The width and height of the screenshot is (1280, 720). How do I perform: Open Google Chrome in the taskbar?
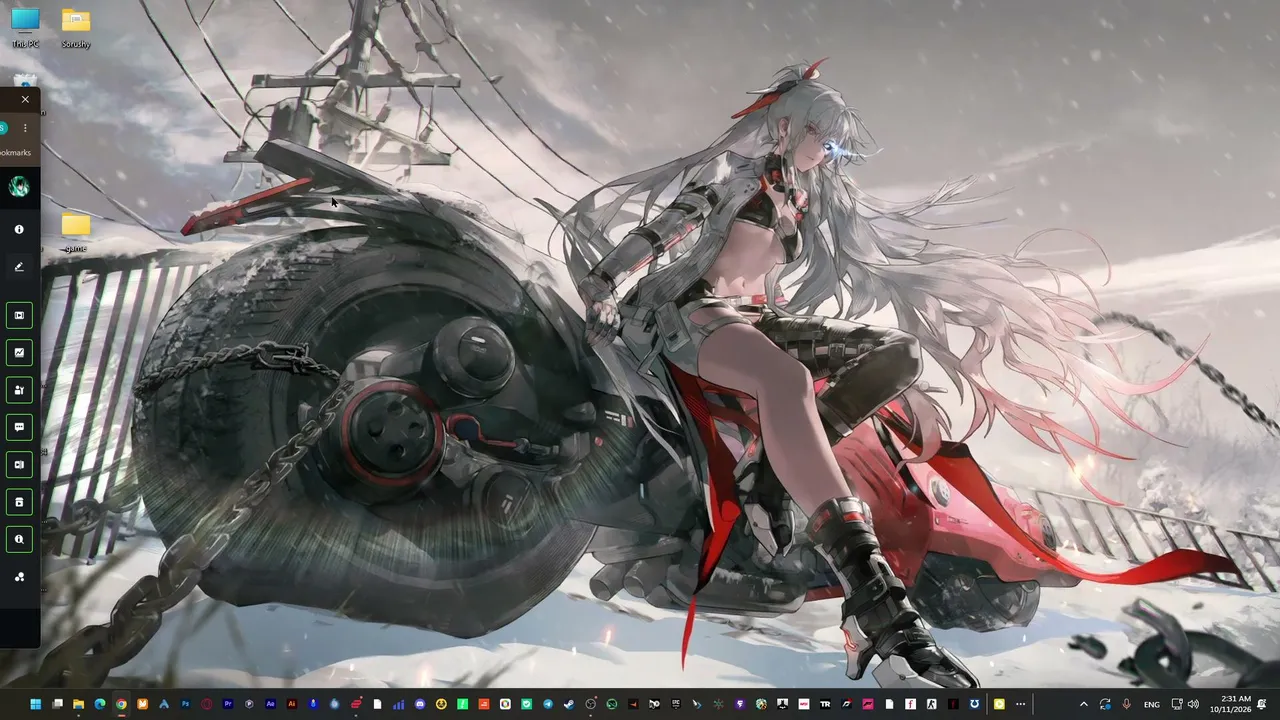[x=121, y=704]
